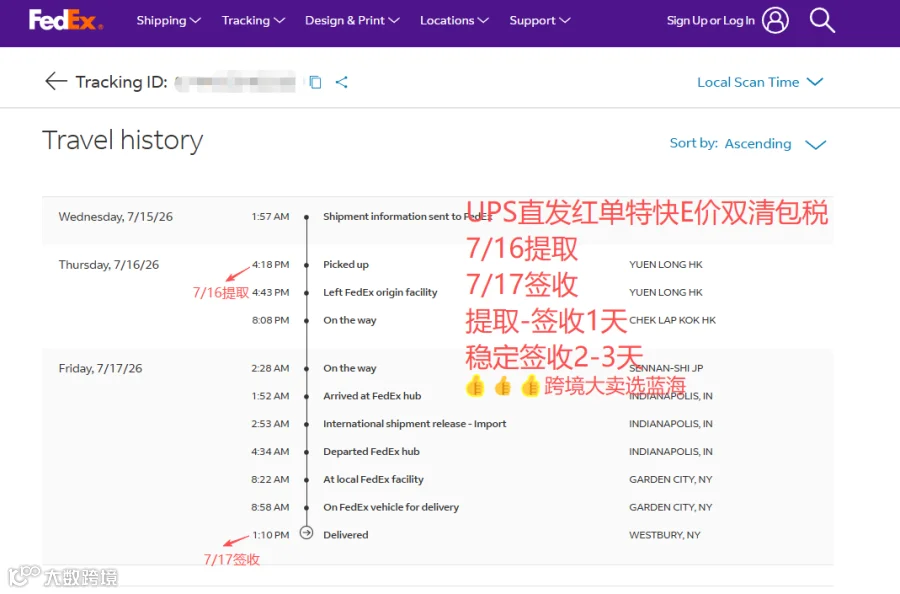Select the Wednesday, 7/15/26 date text
Viewport: 900px width, 594px height.
click(115, 217)
